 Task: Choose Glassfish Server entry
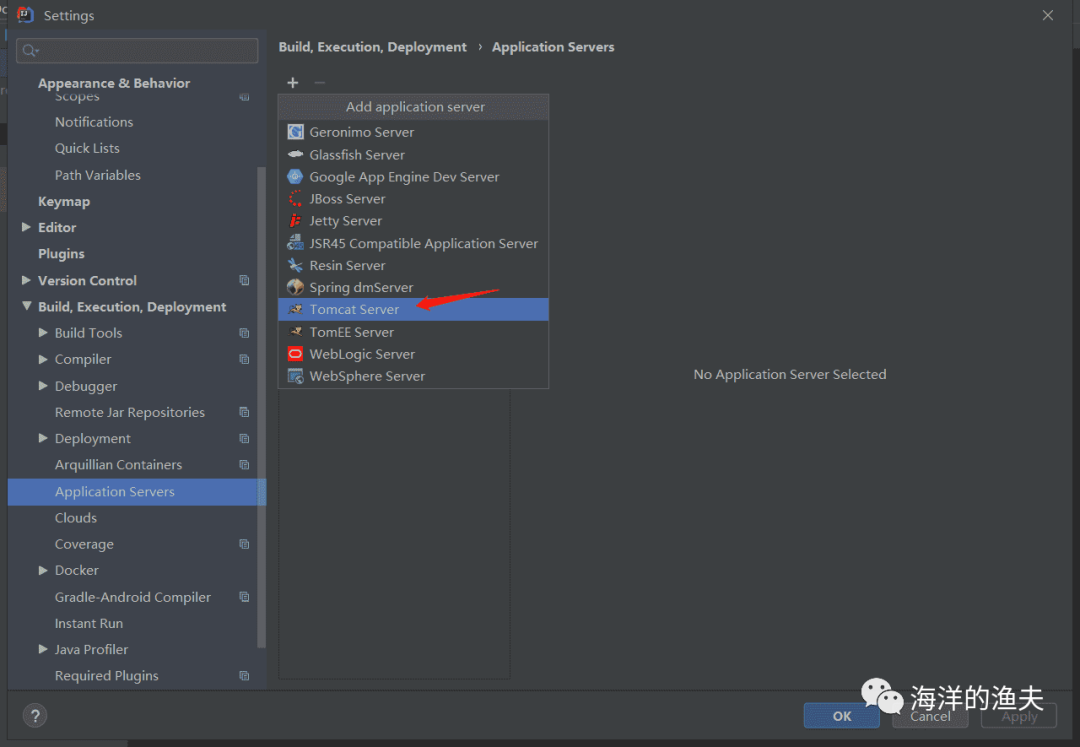(413, 154)
